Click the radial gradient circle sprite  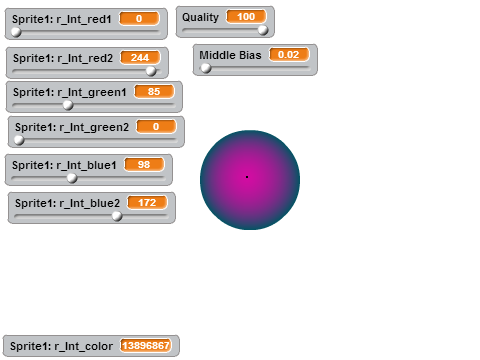point(250,180)
